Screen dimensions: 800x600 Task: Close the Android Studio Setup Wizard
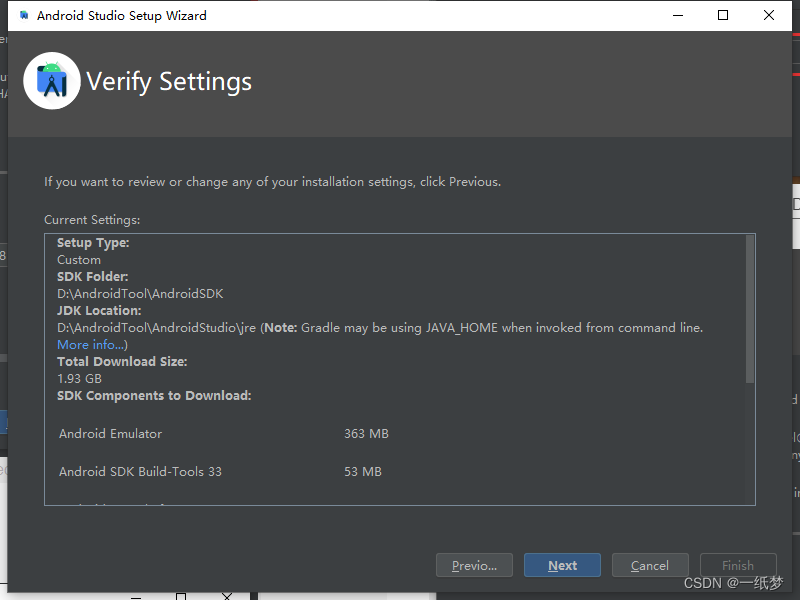click(769, 16)
